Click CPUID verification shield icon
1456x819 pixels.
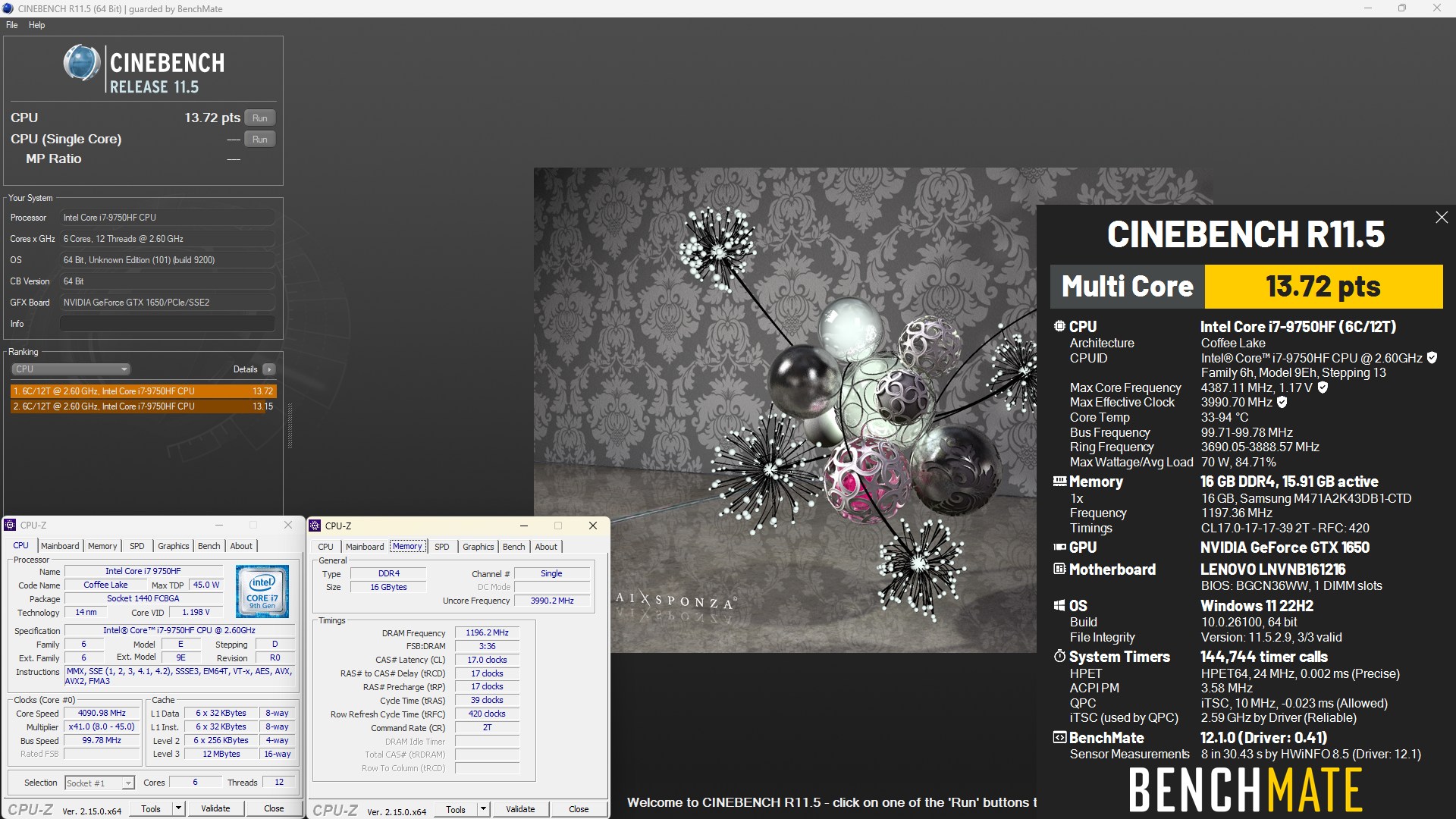(x=1432, y=358)
